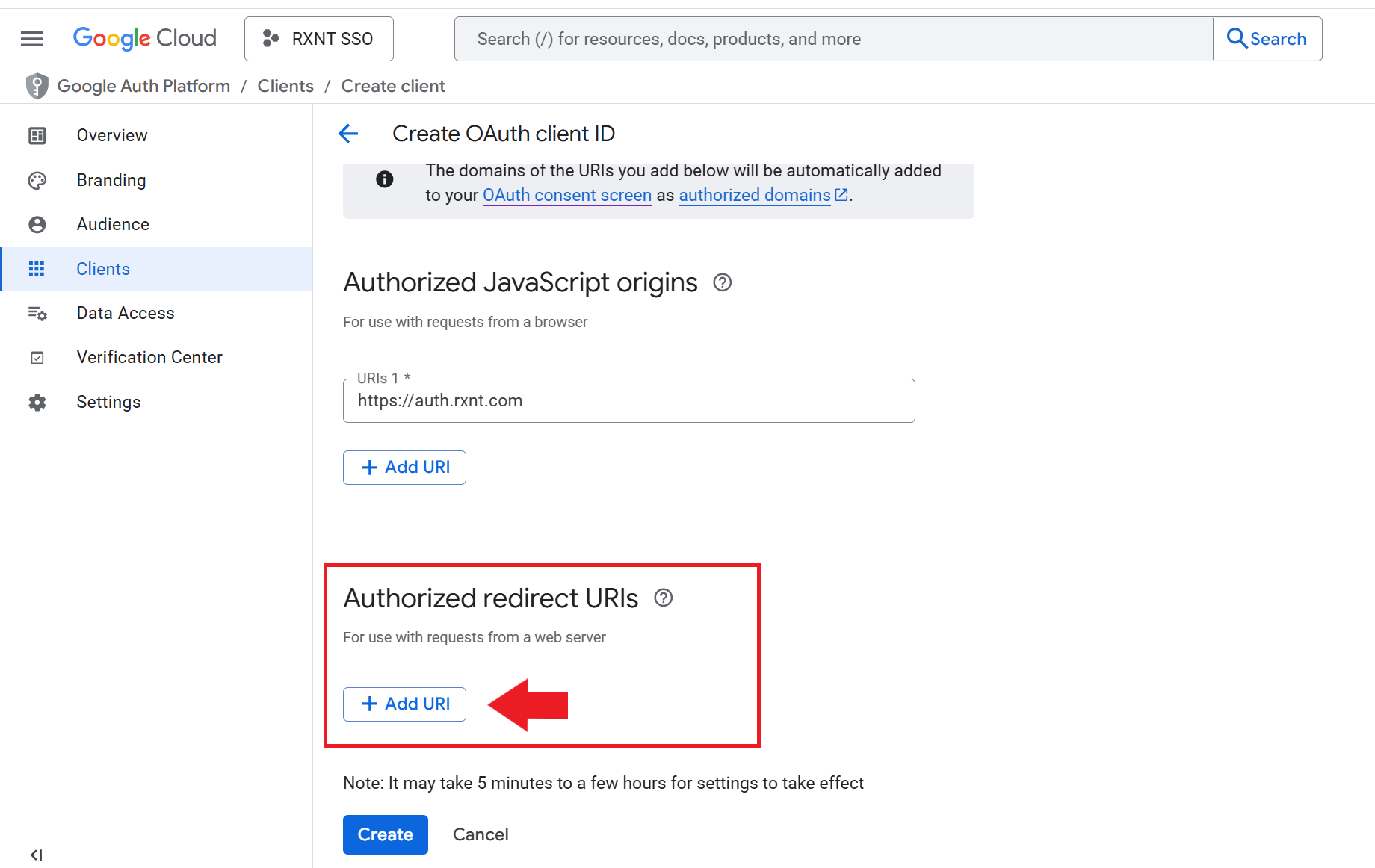Open the authorized domains link
The image size is (1375, 868).
(x=755, y=195)
